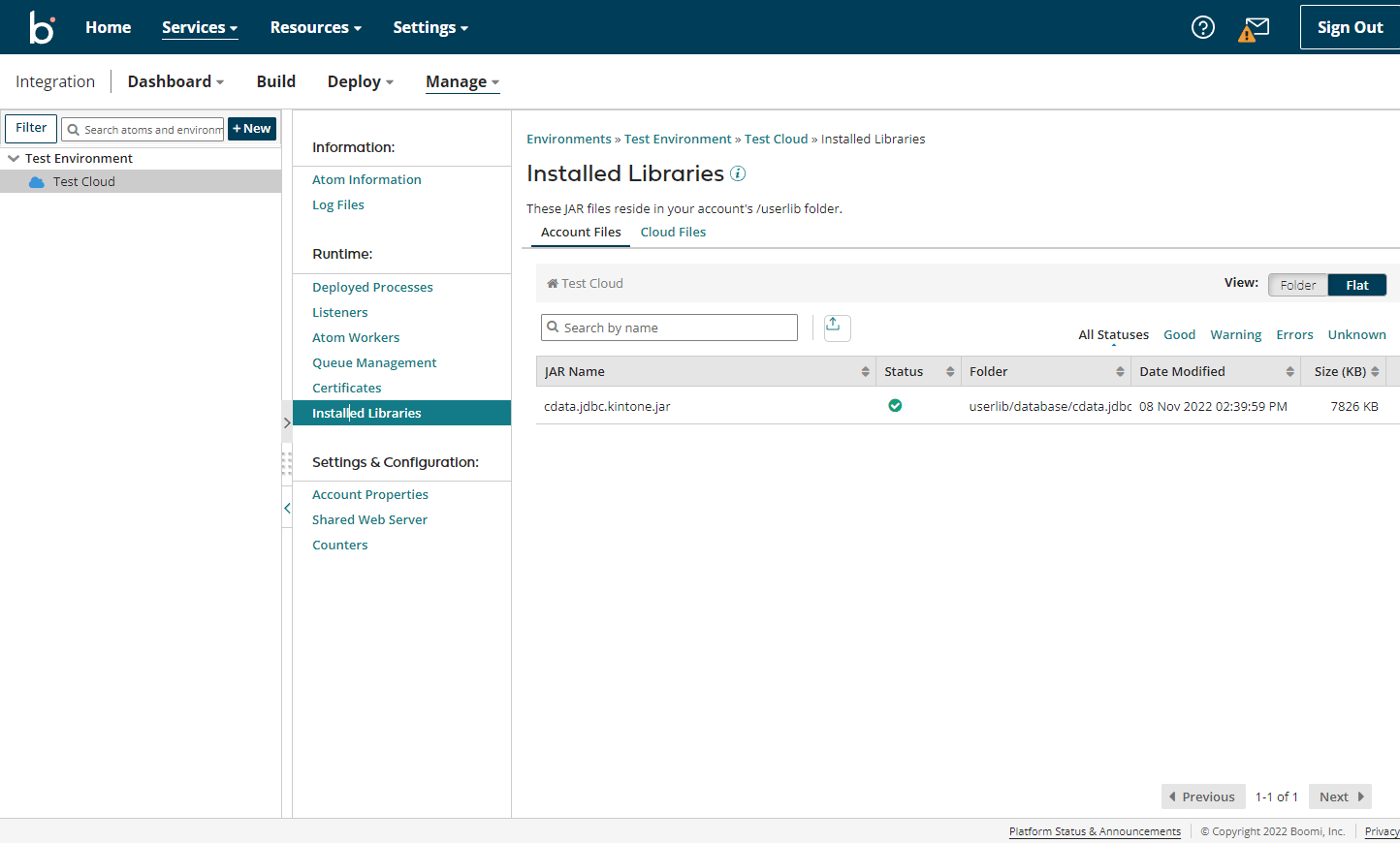
Task: Open Log Files link
Action: [x=338, y=205]
